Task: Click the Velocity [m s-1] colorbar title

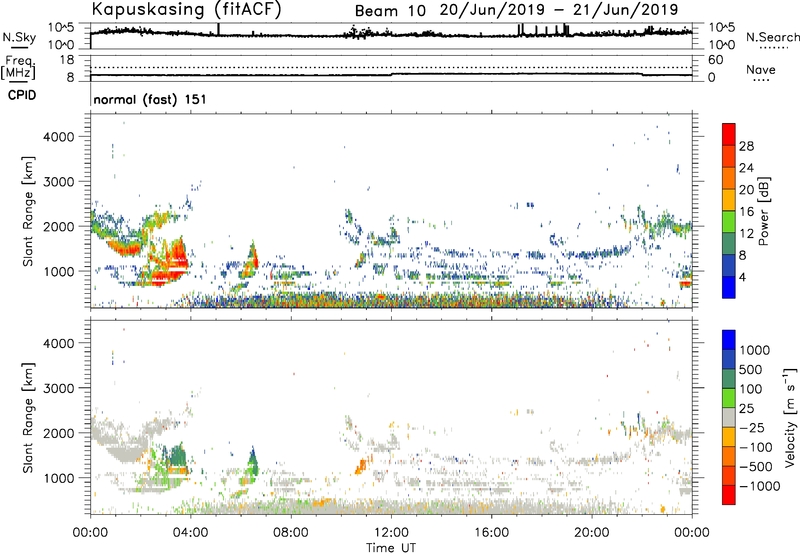Action: (790, 417)
